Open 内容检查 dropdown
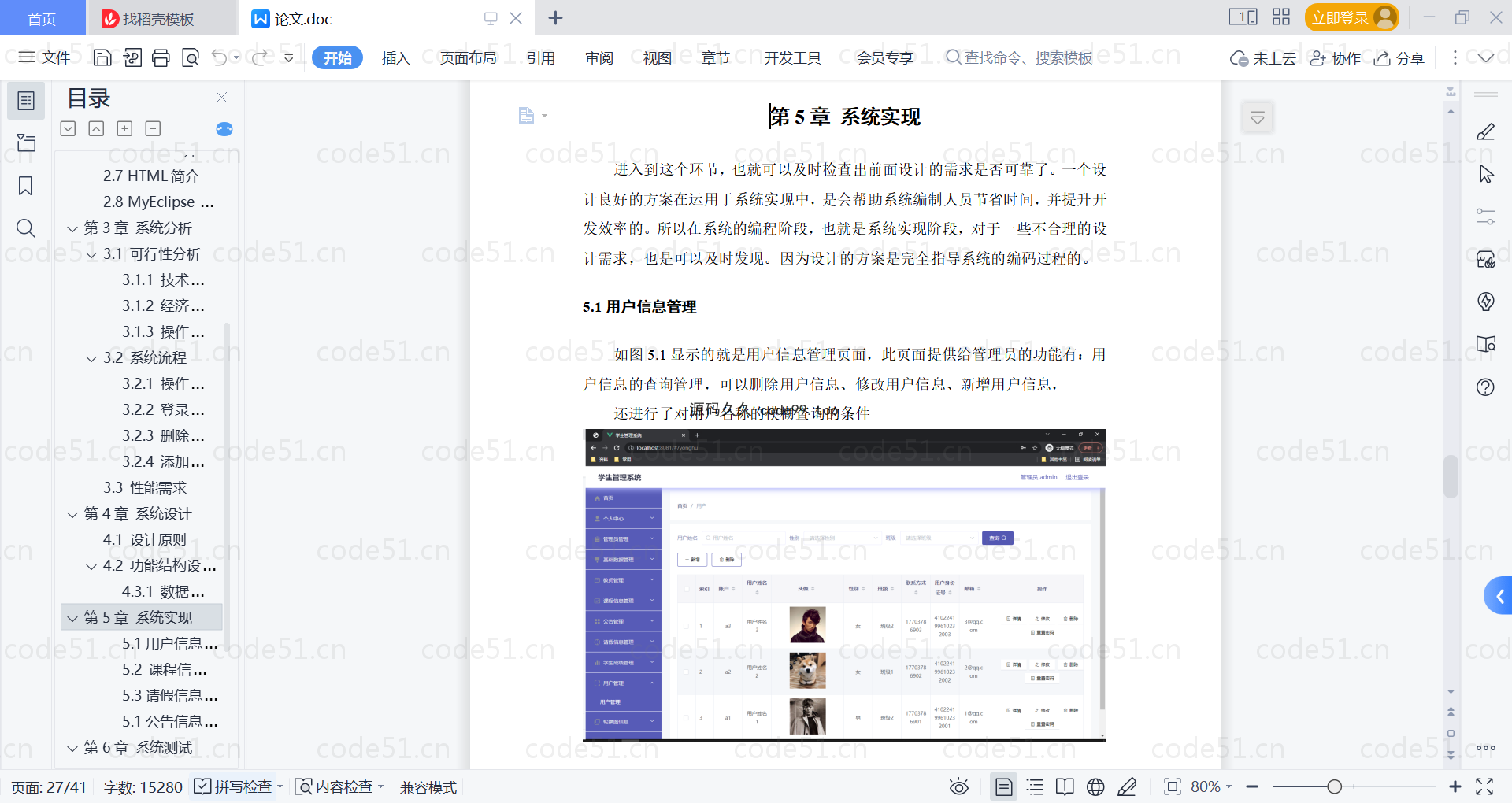Screen dimensions: 1512x803 [339, 786]
